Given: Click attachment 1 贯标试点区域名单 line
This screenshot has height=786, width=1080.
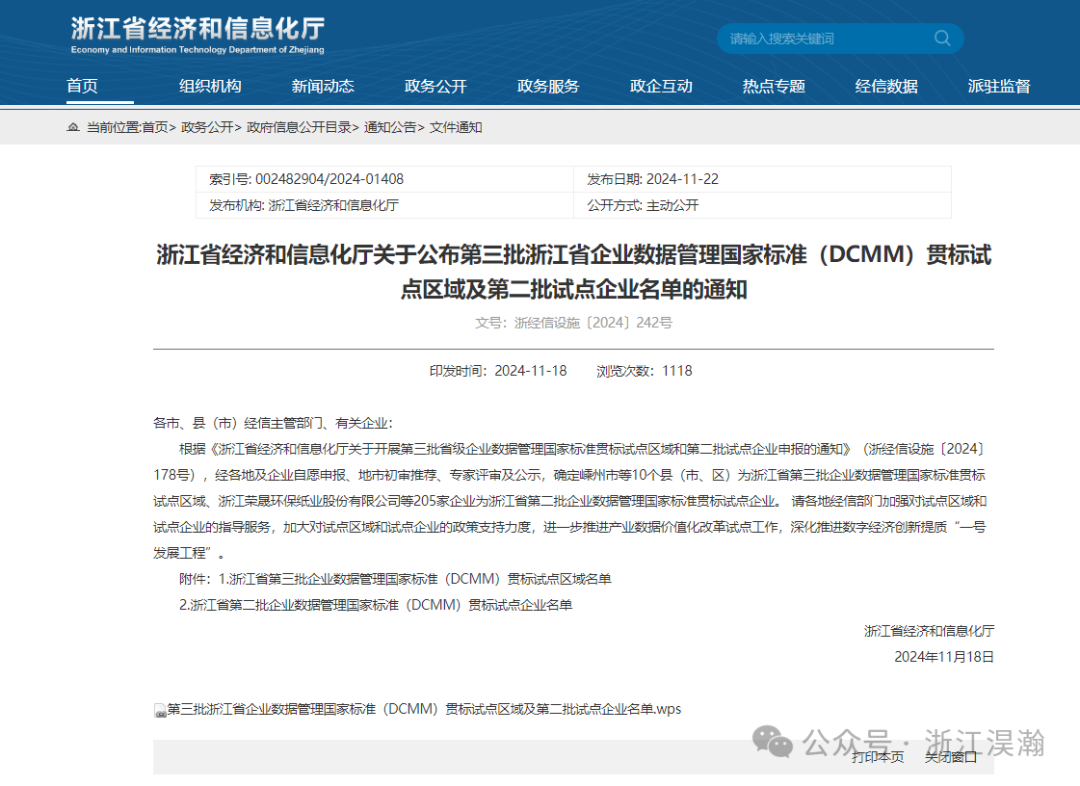Looking at the screenshot, I should (395, 579).
